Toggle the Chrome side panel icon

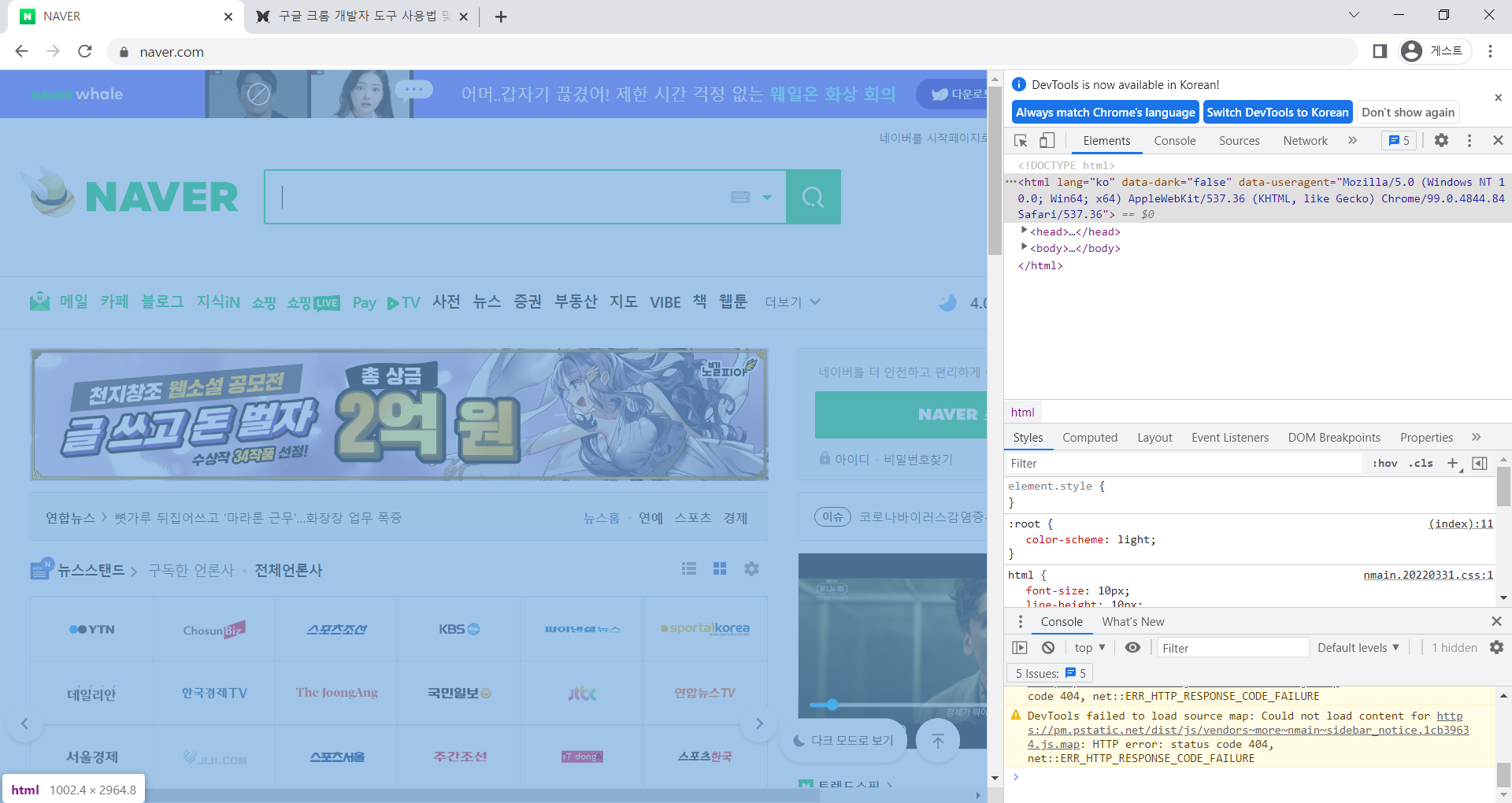(1380, 51)
